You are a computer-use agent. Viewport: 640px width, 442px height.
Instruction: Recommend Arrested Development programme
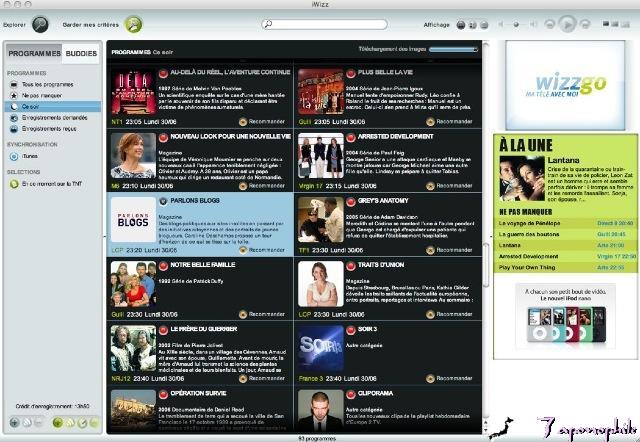click(x=449, y=186)
